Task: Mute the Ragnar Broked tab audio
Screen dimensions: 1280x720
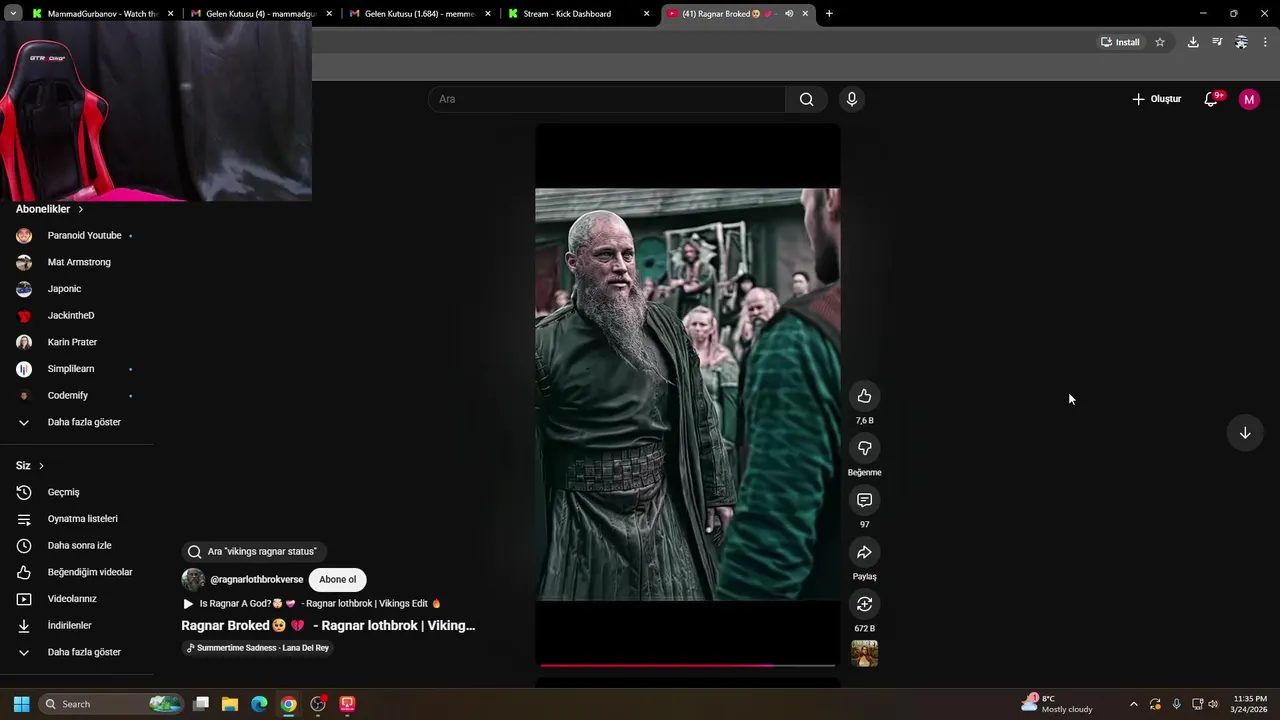Action: (x=789, y=14)
